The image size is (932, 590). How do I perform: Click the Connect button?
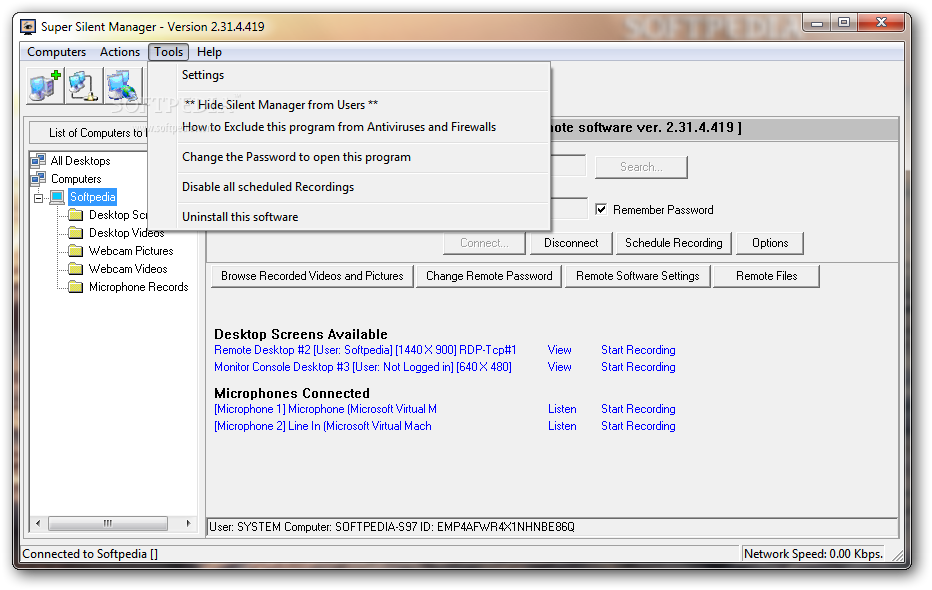[x=484, y=243]
